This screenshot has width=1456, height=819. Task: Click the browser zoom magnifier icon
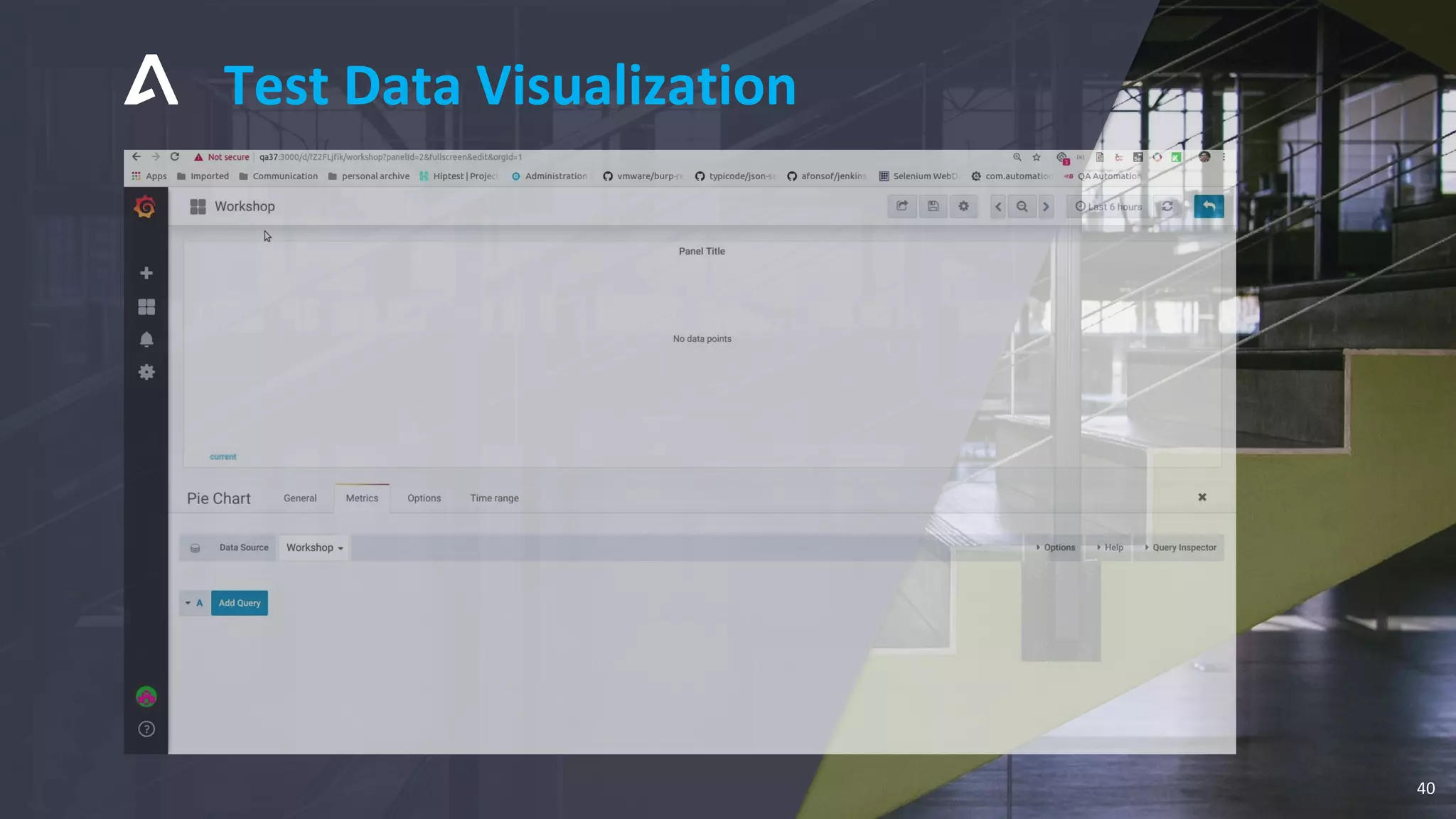(x=1017, y=157)
